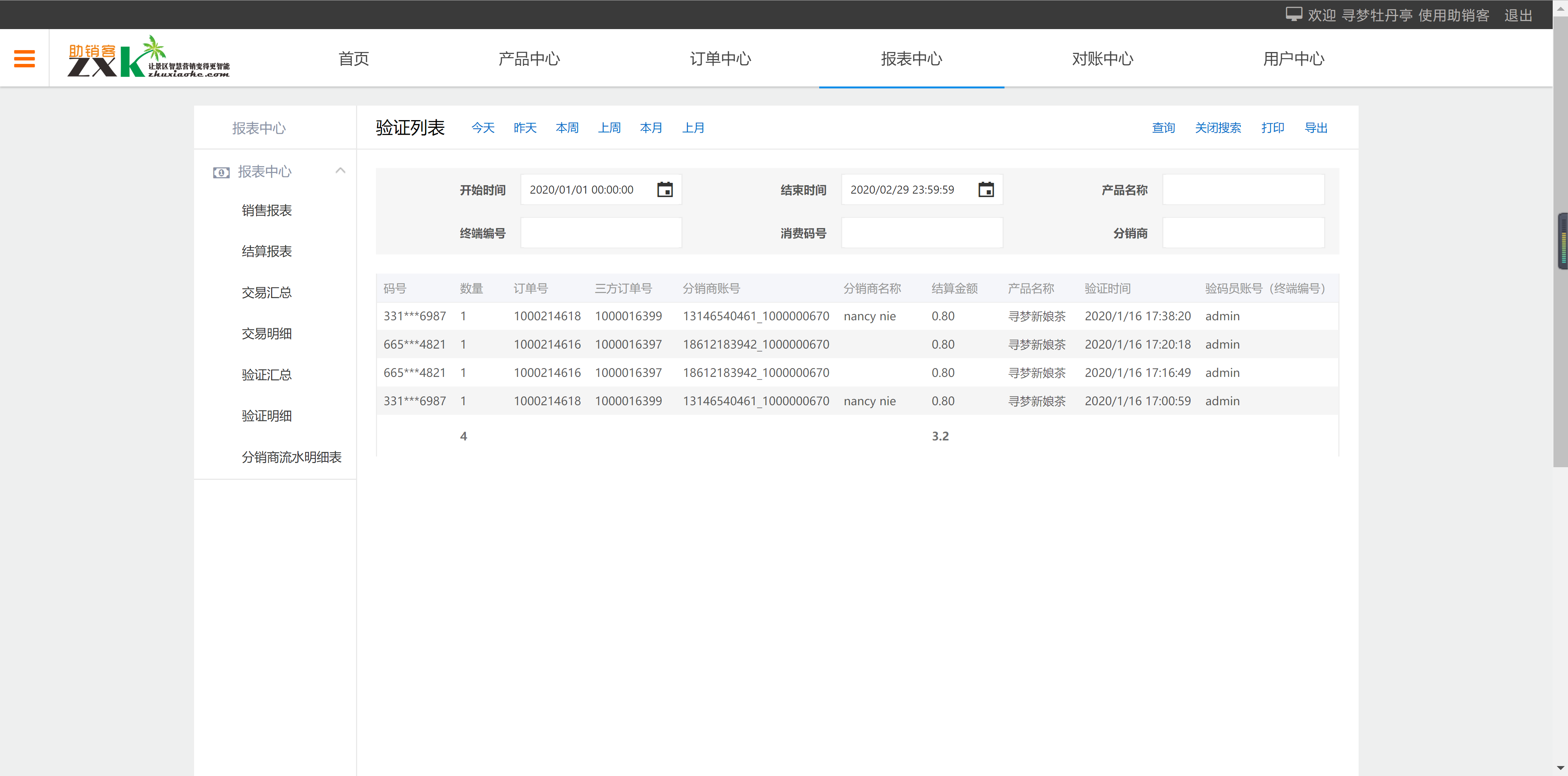Open the end time calendar picker
The height and width of the screenshot is (776, 1568).
tap(985, 190)
